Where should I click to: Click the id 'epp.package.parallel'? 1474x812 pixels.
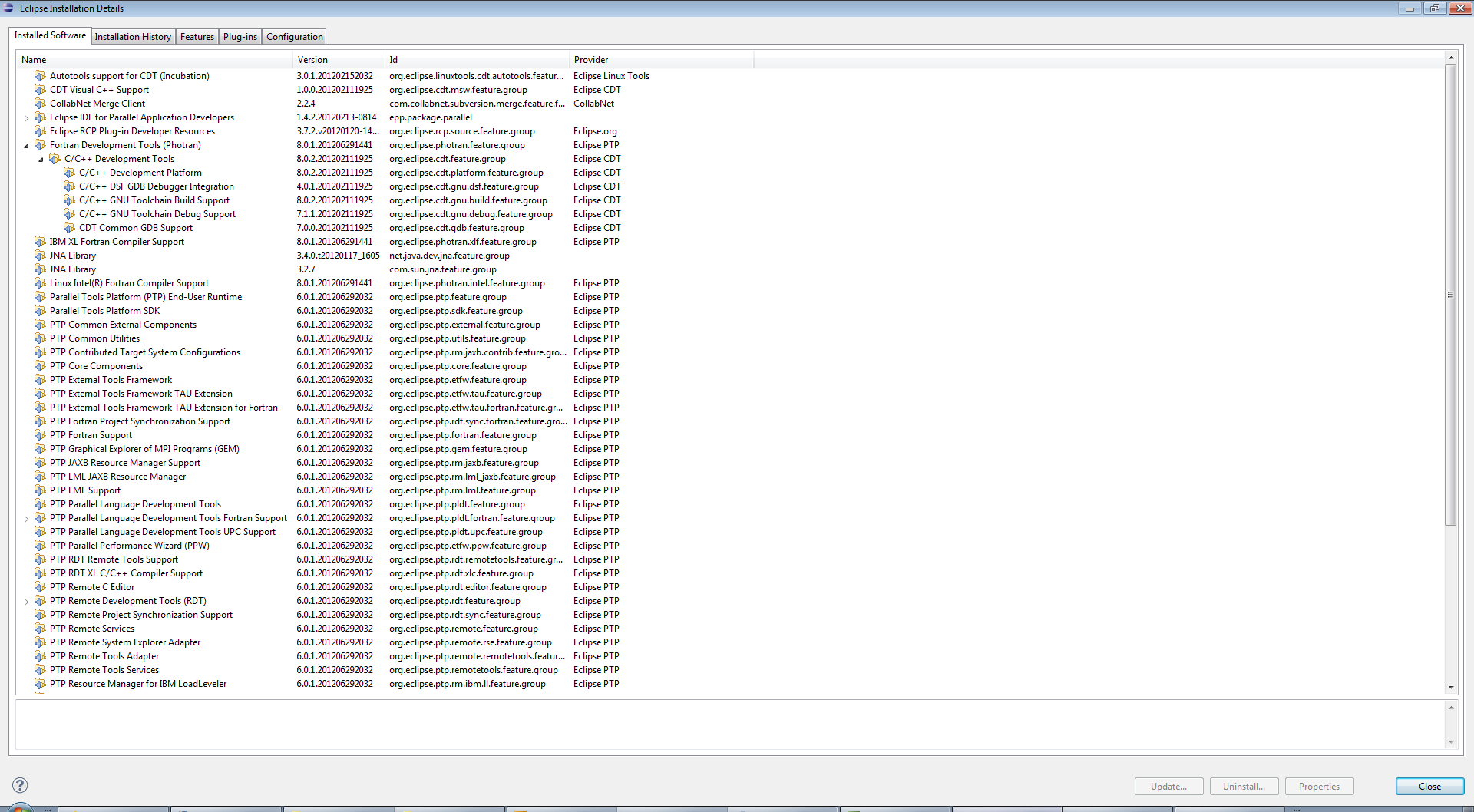point(431,117)
